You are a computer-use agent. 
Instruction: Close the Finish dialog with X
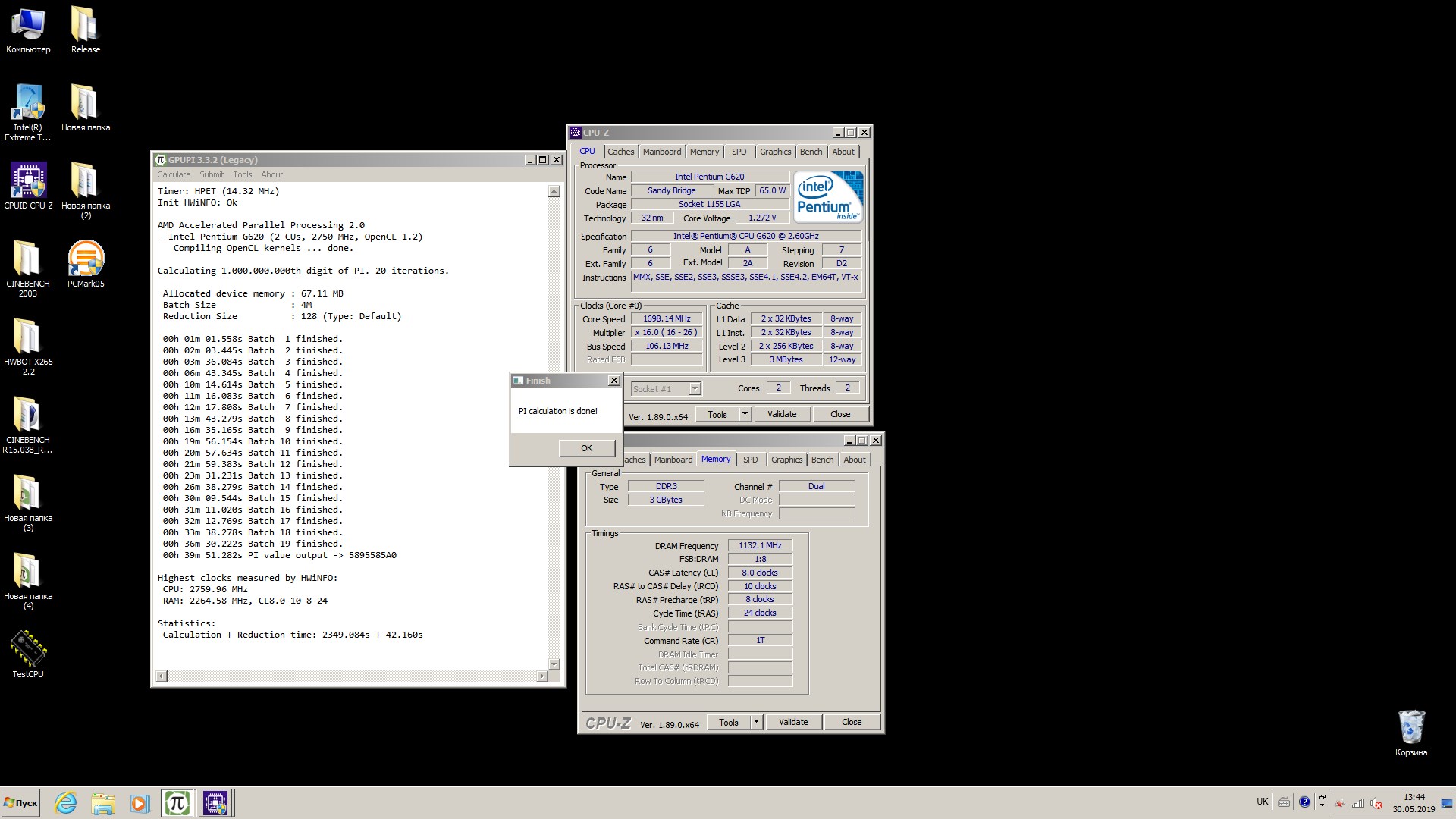[614, 381]
